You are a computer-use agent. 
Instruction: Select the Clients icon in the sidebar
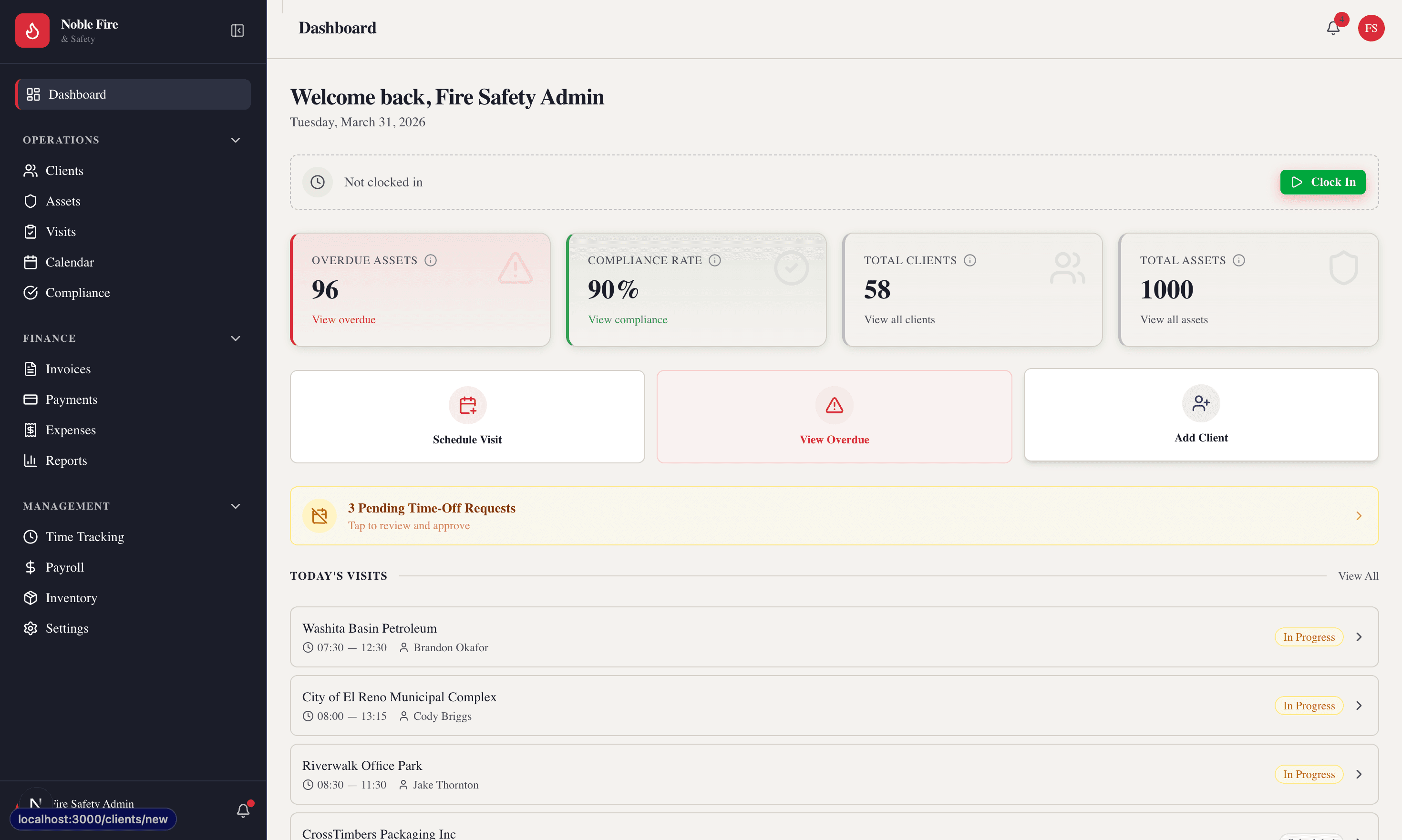coord(31,170)
